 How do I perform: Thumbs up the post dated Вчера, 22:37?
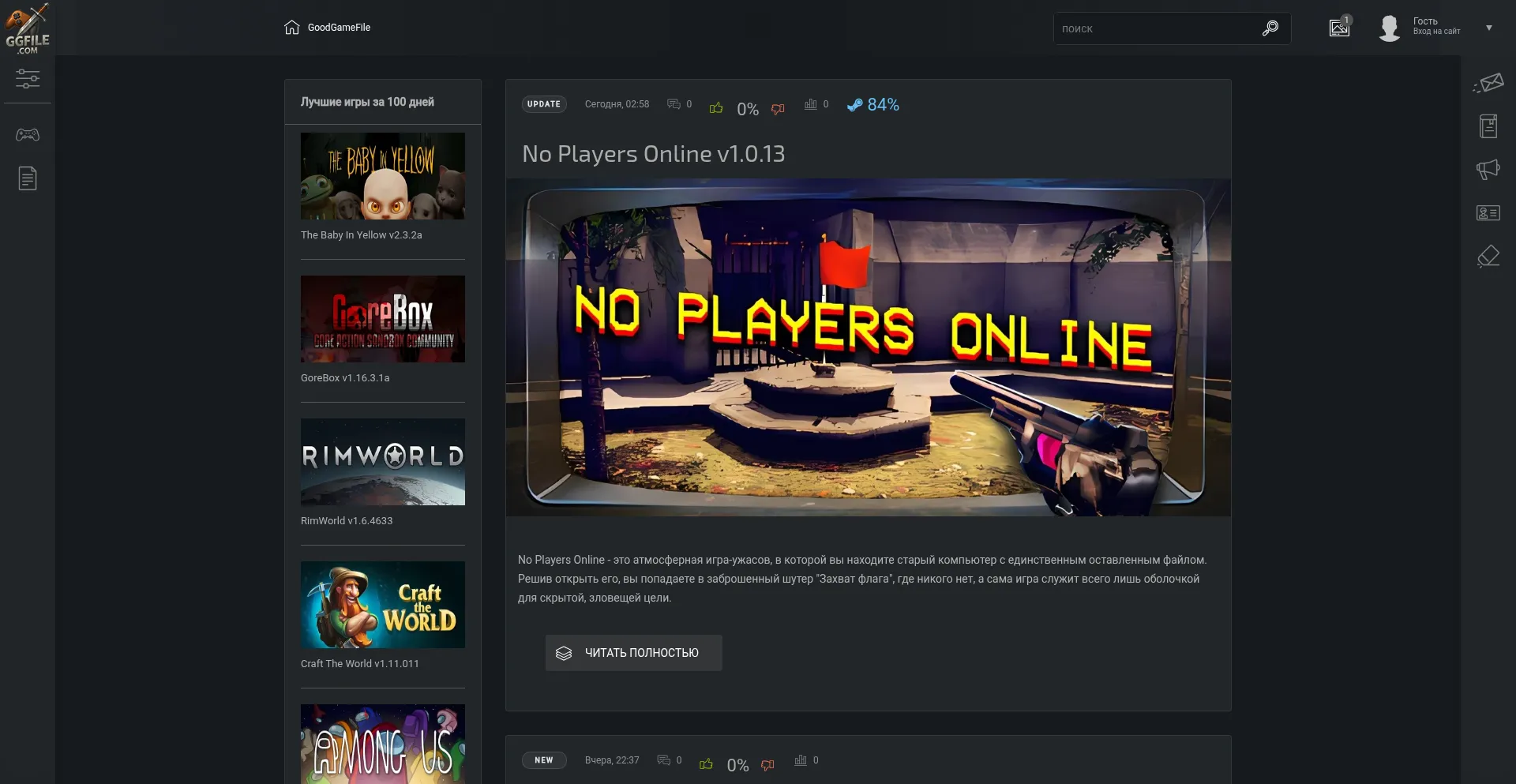tap(706, 764)
